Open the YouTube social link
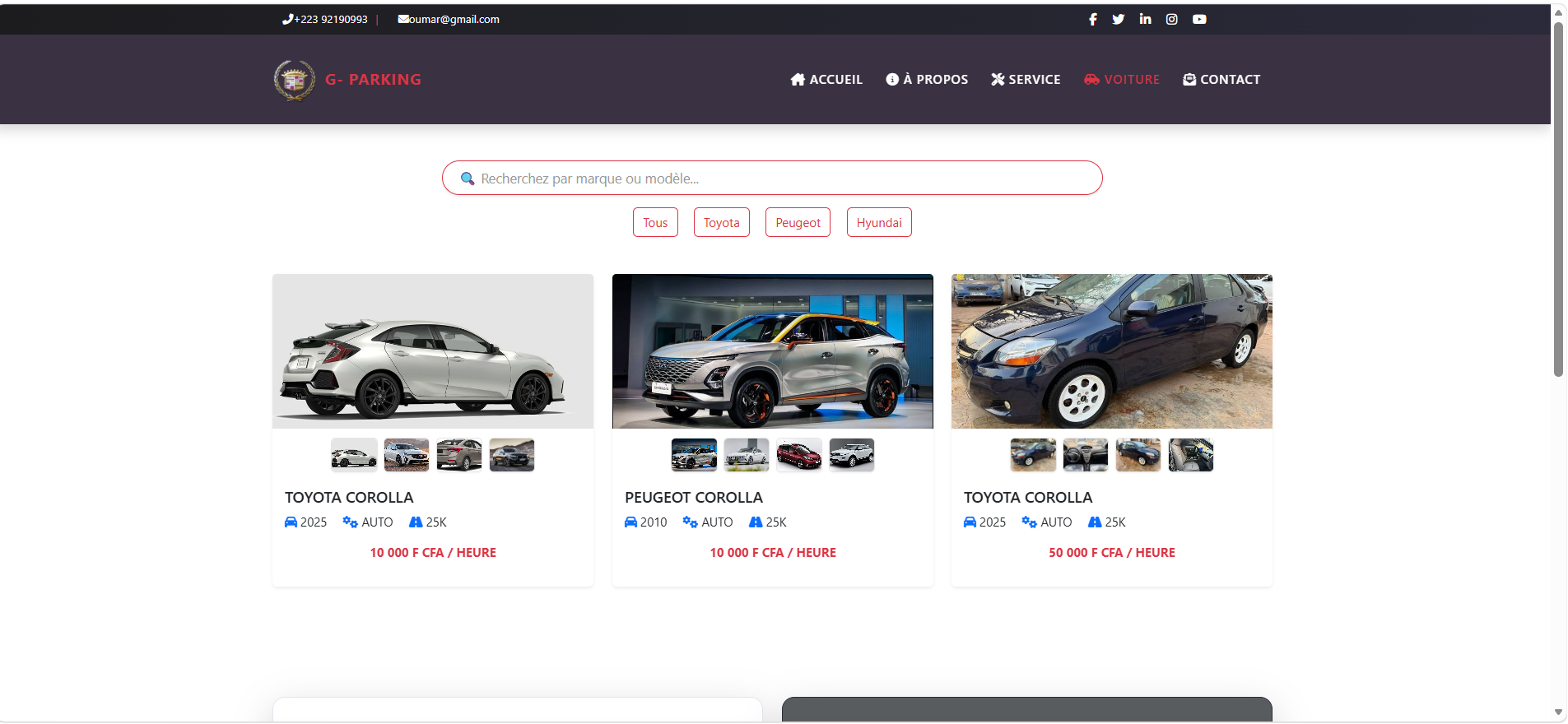The image size is (1568, 724). tap(1199, 19)
